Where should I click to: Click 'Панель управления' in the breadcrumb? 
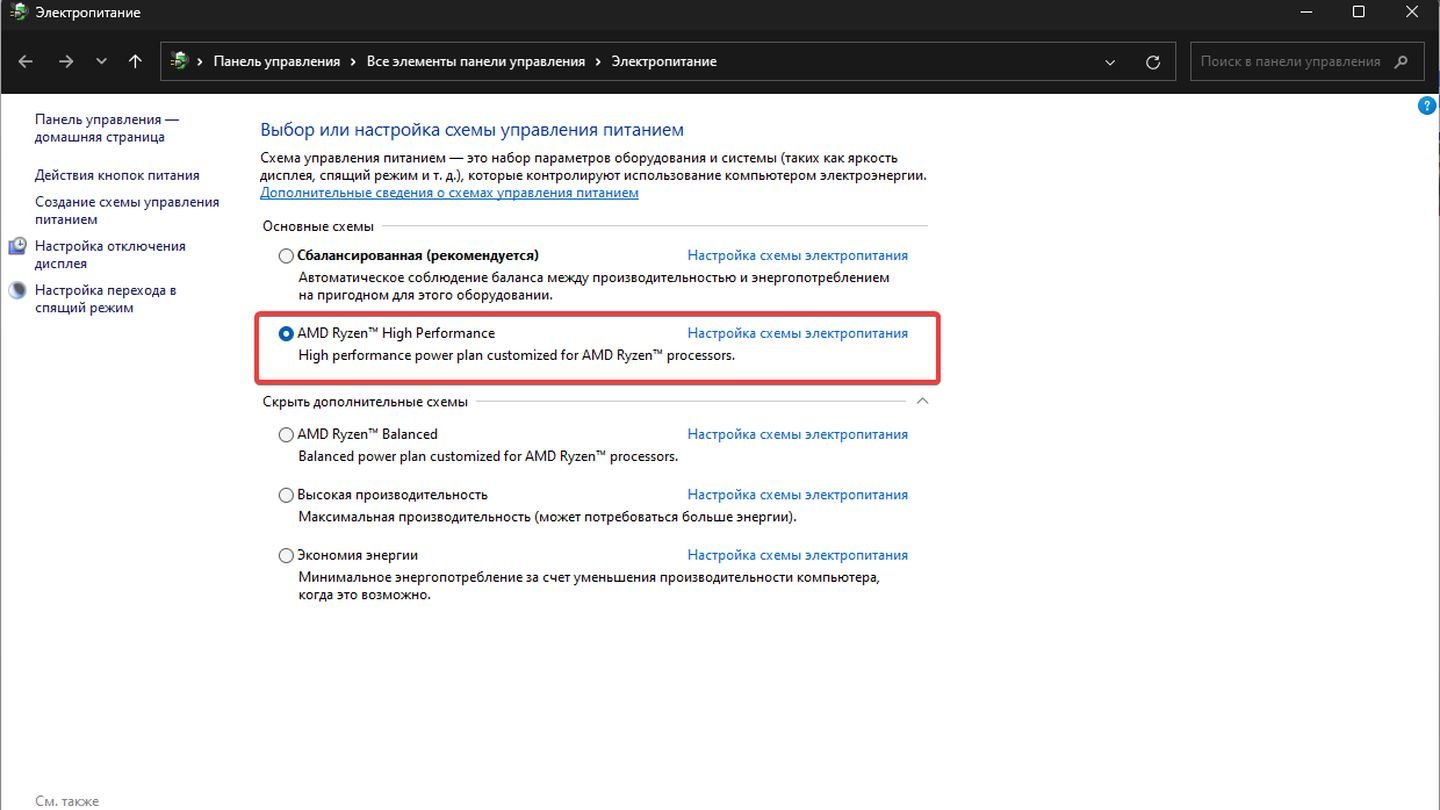277,61
